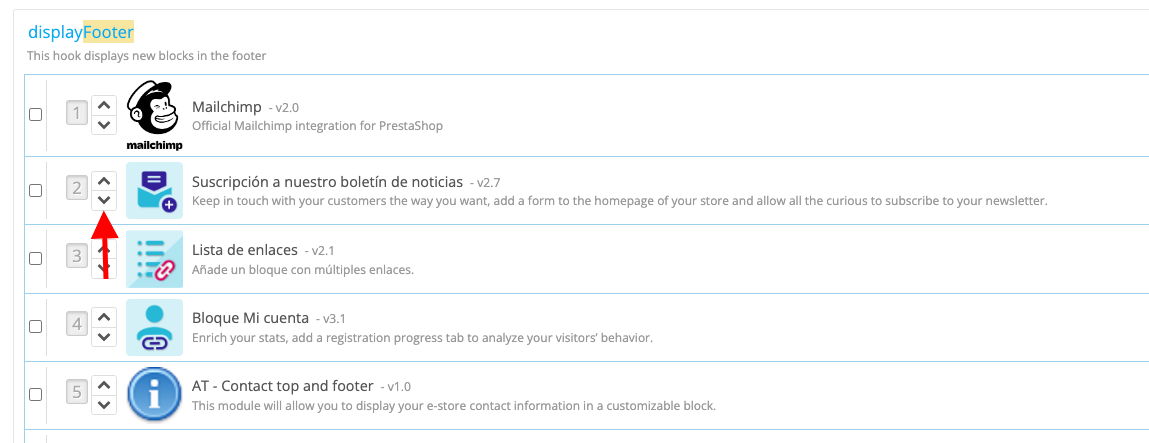Move AT Contact module up one position

[104, 385]
